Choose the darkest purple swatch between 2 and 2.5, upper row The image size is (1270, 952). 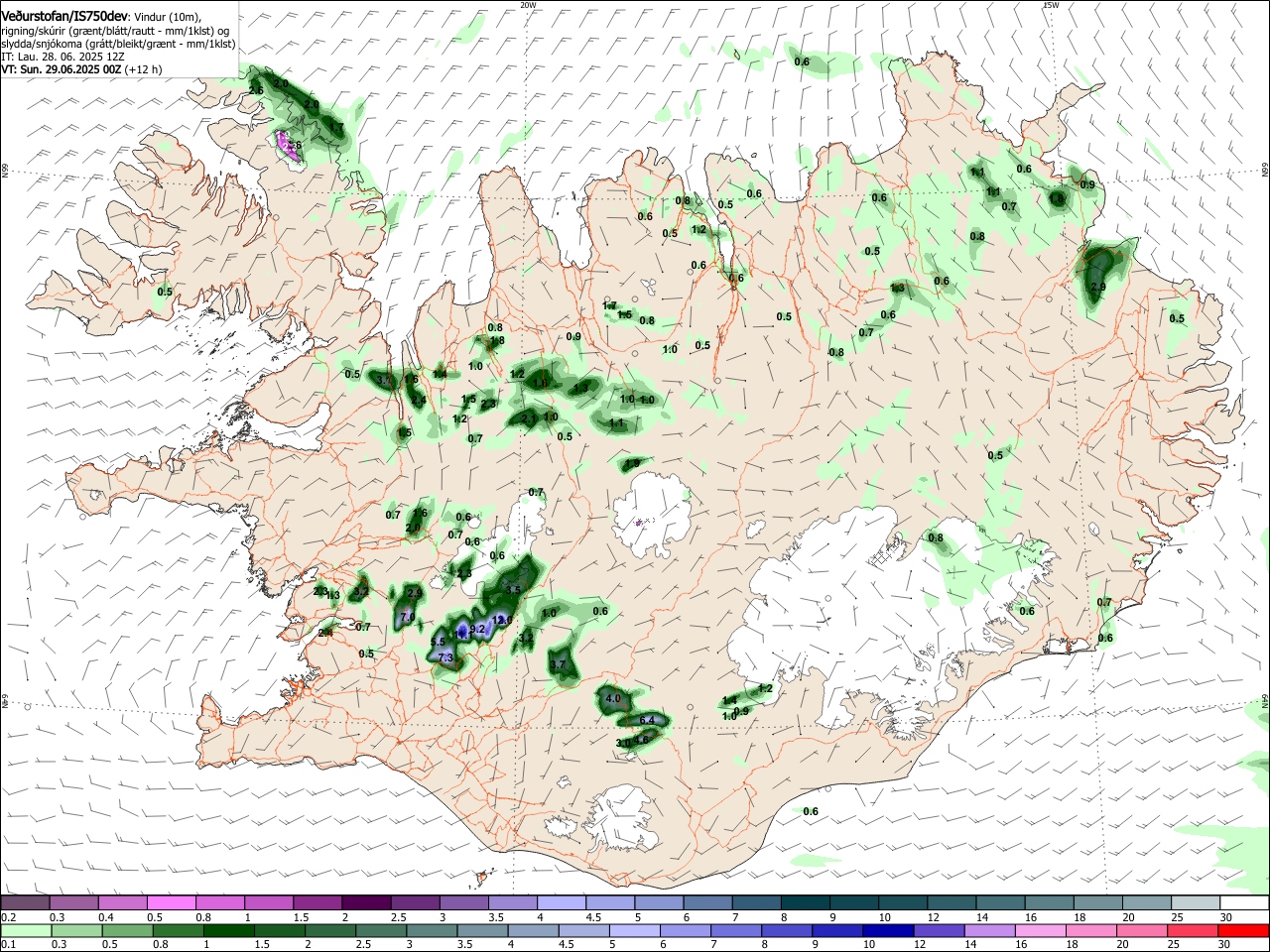[x=365, y=902]
